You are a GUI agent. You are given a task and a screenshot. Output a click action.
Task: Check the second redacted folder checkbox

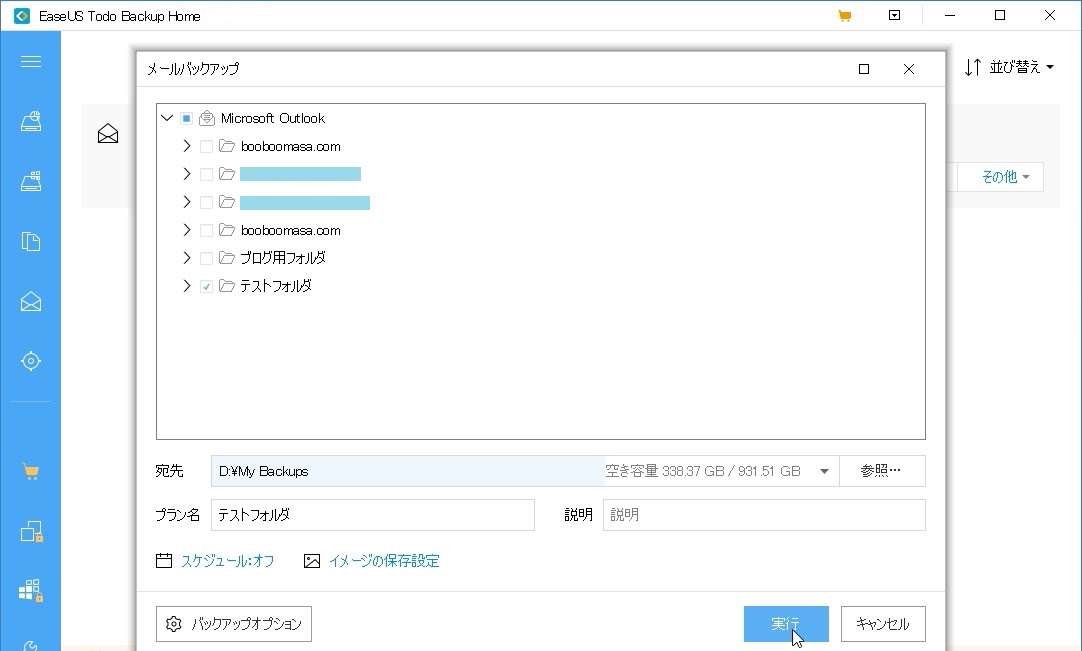206,202
